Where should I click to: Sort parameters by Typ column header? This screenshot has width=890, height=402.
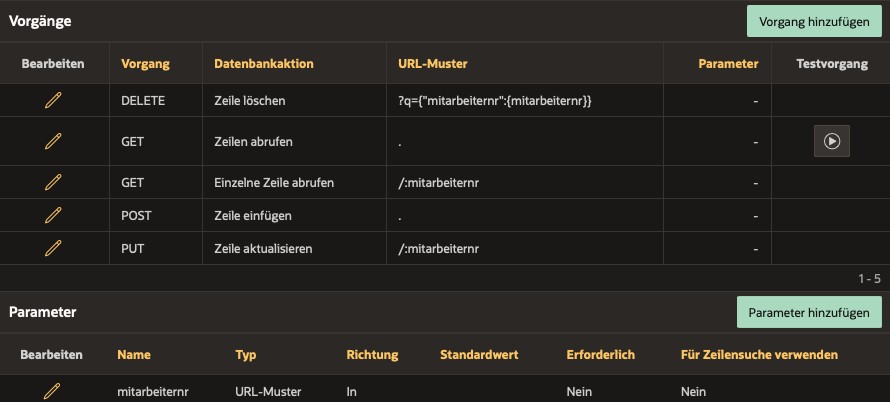coord(245,355)
